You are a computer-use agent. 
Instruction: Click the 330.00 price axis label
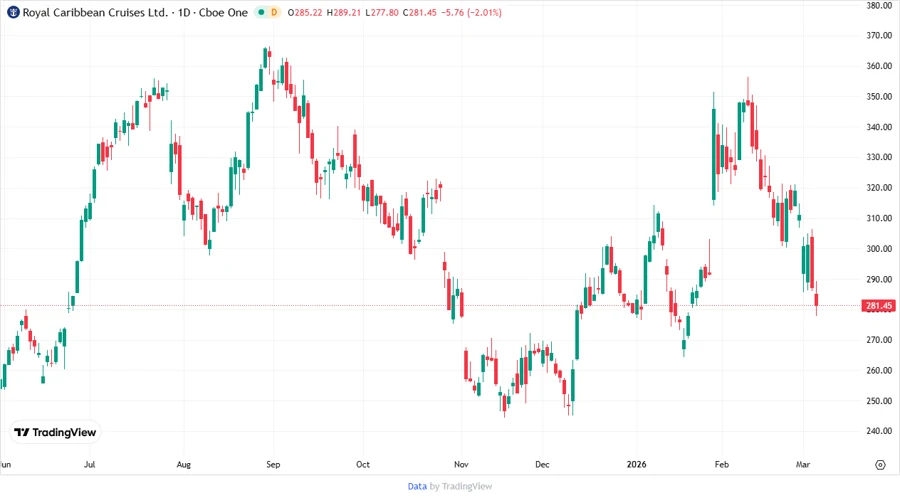tap(879, 157)
